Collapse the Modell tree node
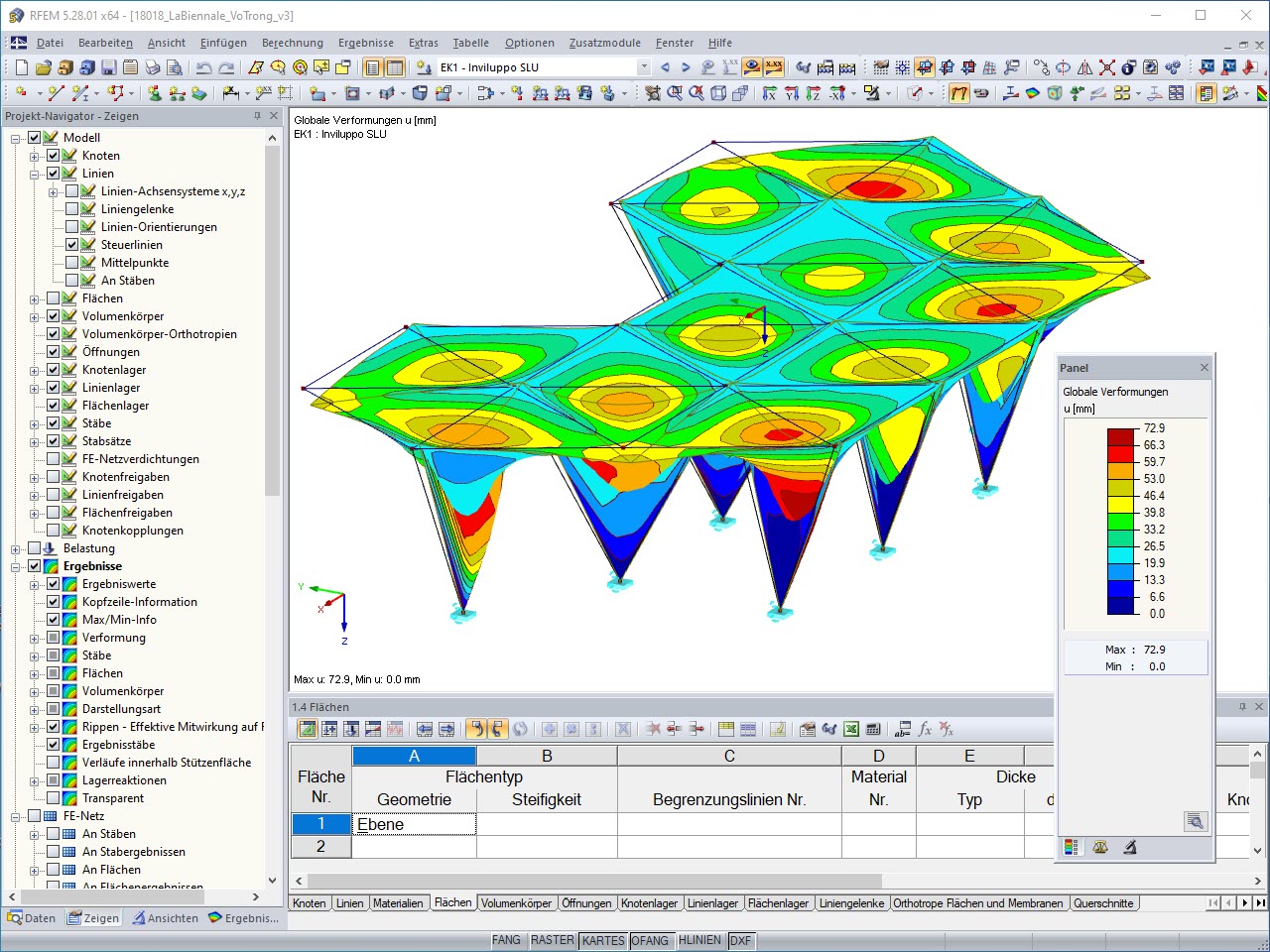The height and width of the screenshot is (952, 1270). (x=16, y=138)
